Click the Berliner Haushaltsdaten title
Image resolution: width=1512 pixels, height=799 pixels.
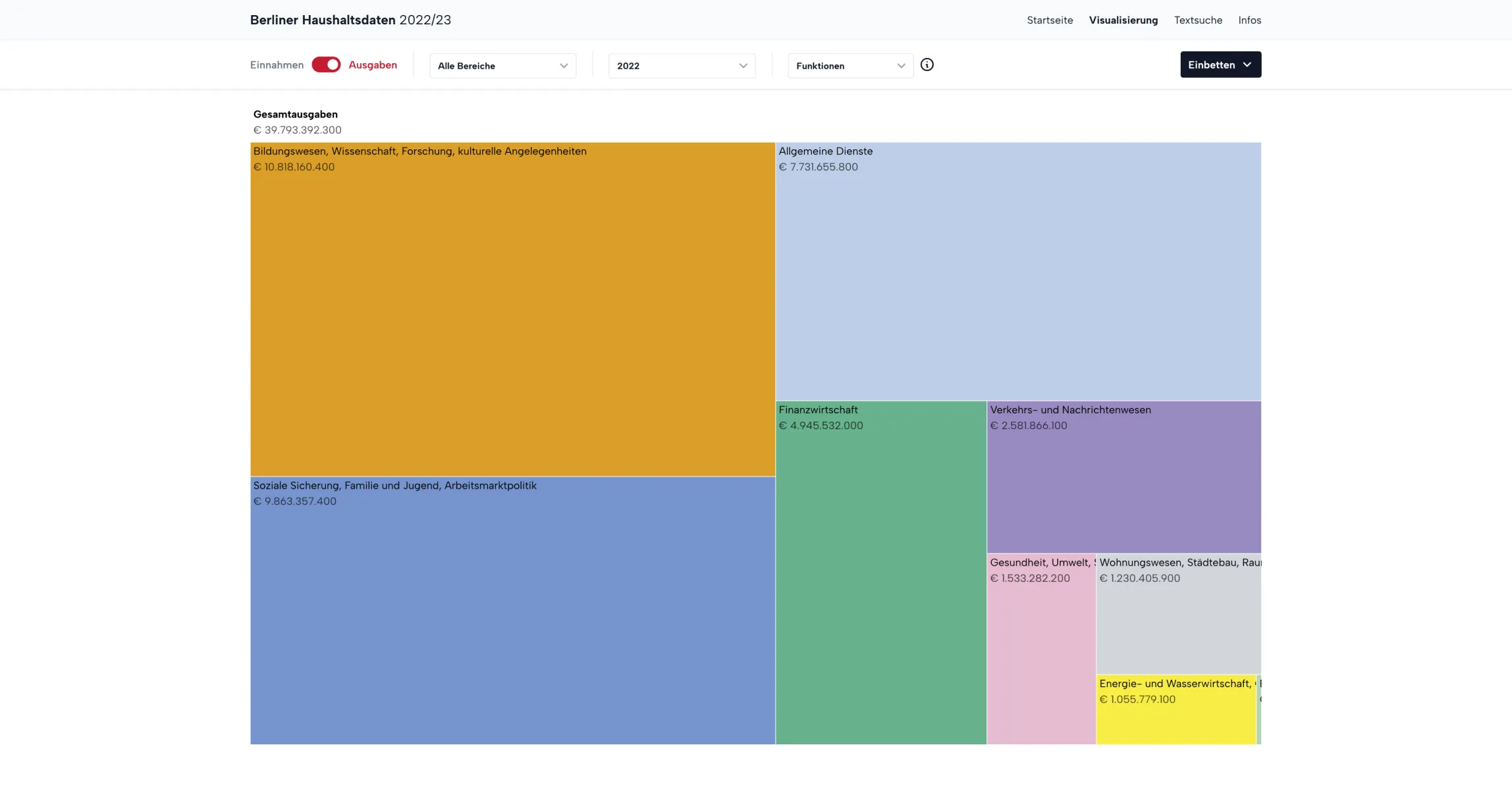pyautogui.click(x=350, y=20)
